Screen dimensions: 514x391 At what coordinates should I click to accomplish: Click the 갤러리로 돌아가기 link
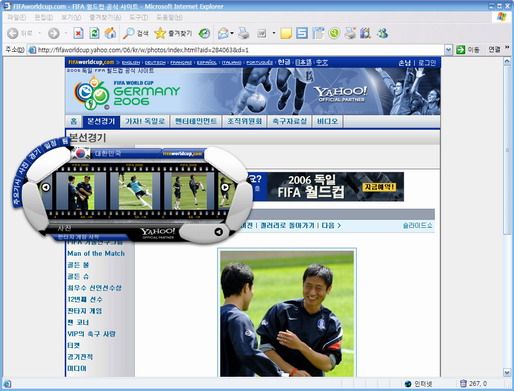pyautogui.click(x=287, y=226)
